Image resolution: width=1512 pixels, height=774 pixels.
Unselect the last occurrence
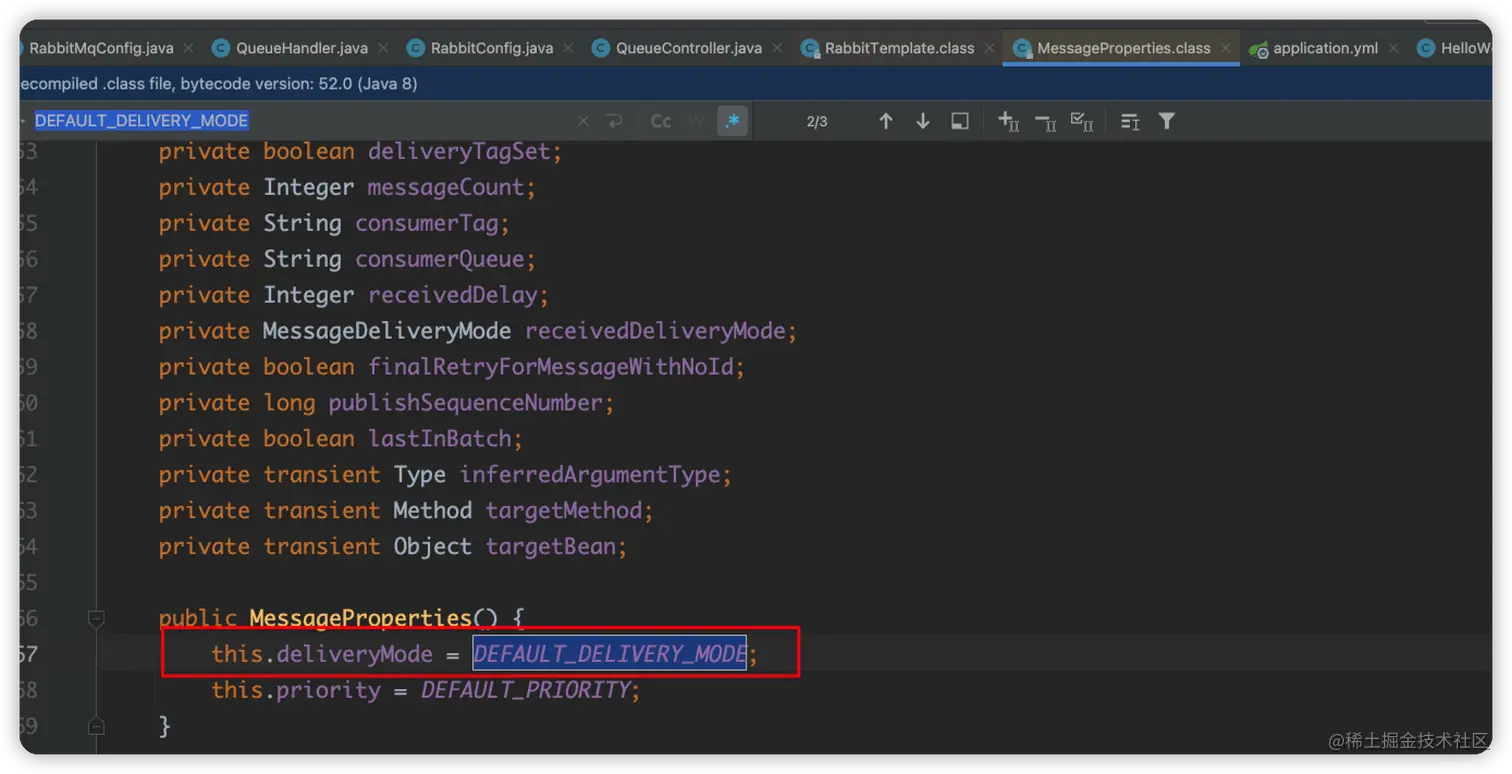tap(1046, 121)
